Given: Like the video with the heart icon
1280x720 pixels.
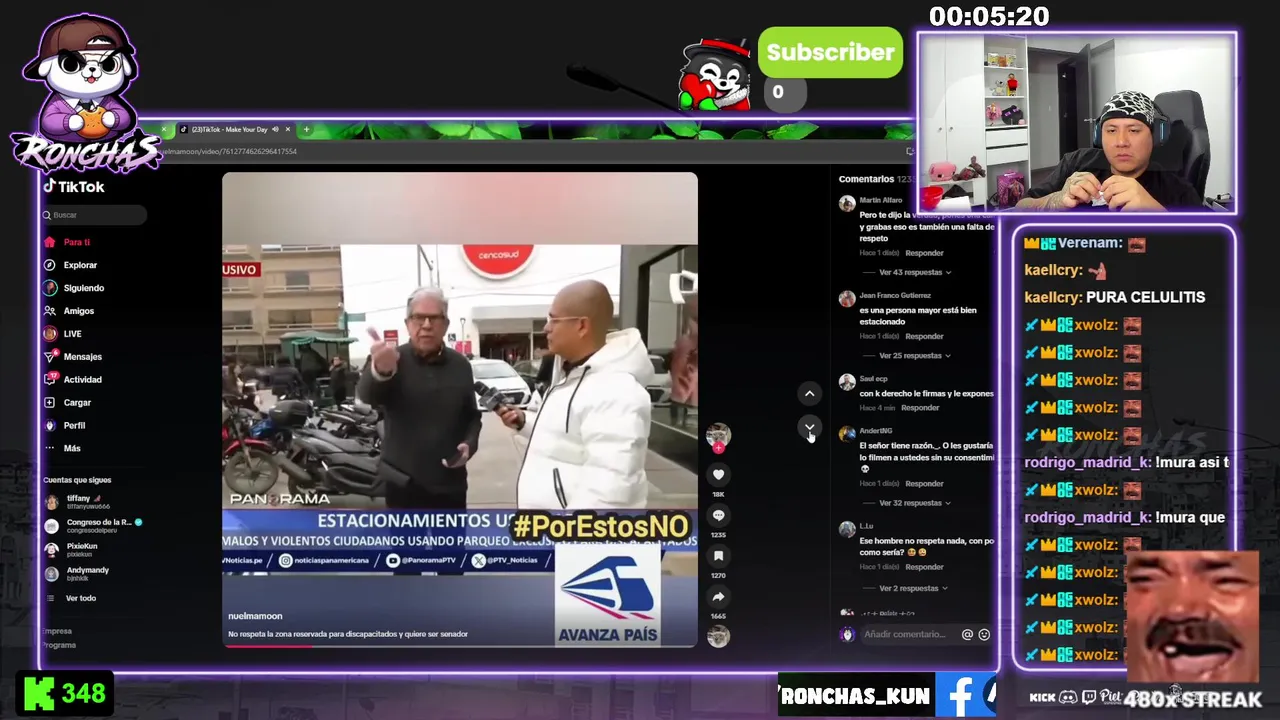Looking at the screenshot, I should [x=718, y=475].
